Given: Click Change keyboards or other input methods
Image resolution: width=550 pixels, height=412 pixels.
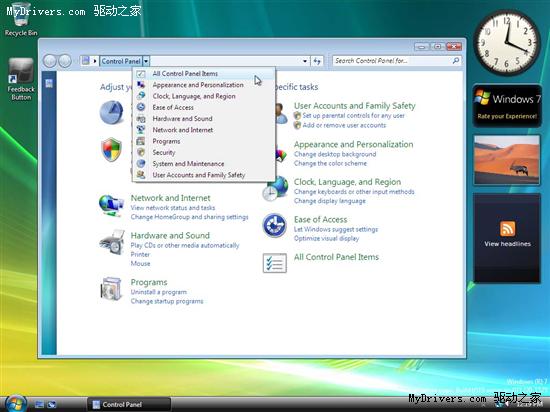Looking at the screenshot, I should click(354, 192).
